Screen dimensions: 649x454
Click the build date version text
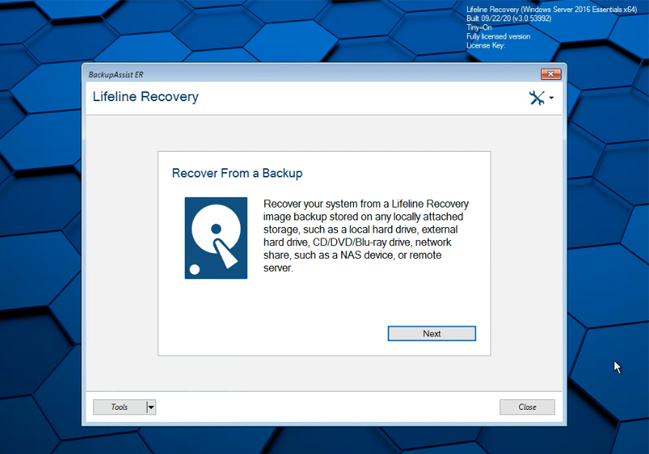tap(509, 18)
